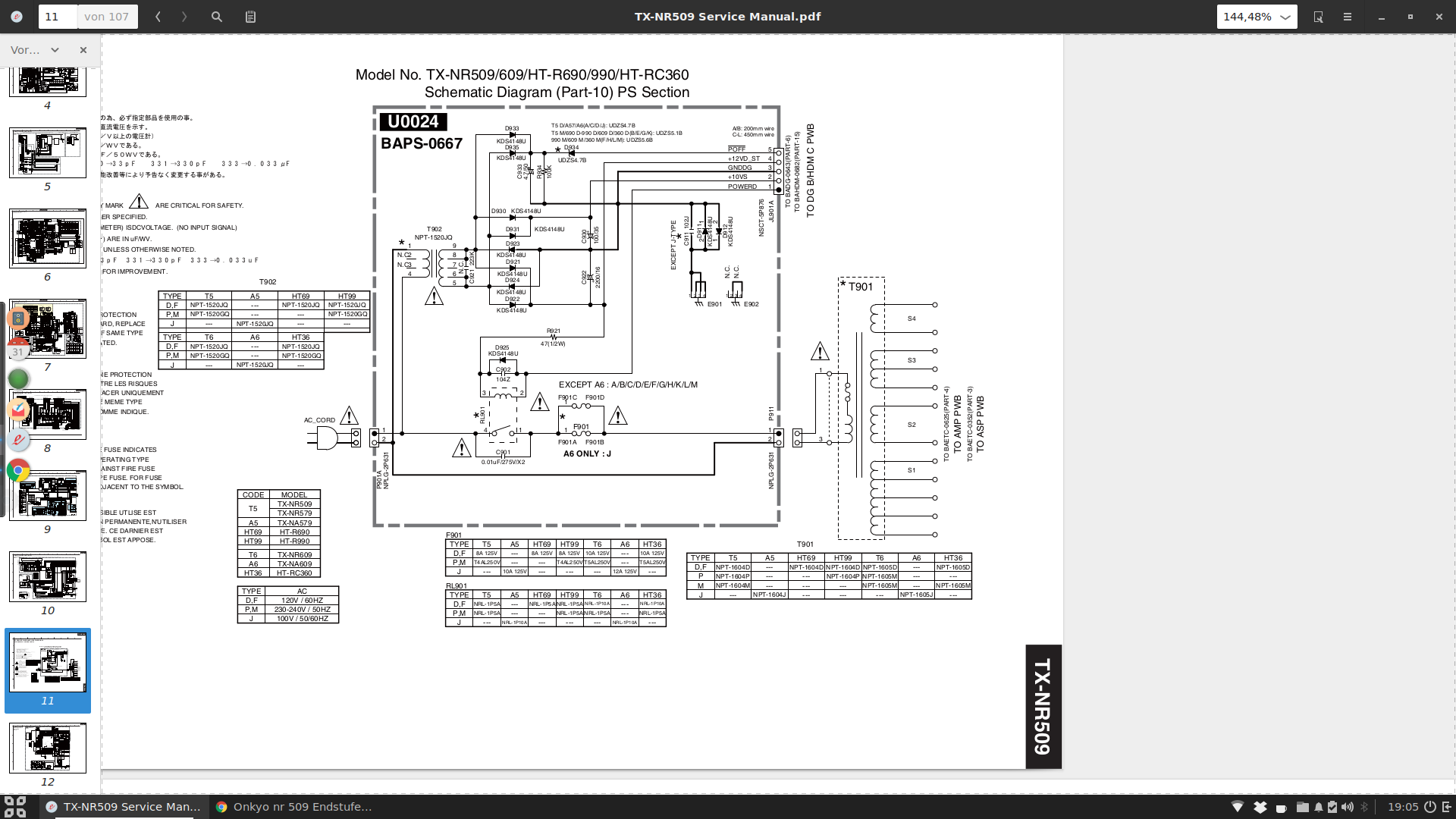Select page 10 thumbnail in sidebar
Screen dimensions: 1456x819
pos(48,576)
